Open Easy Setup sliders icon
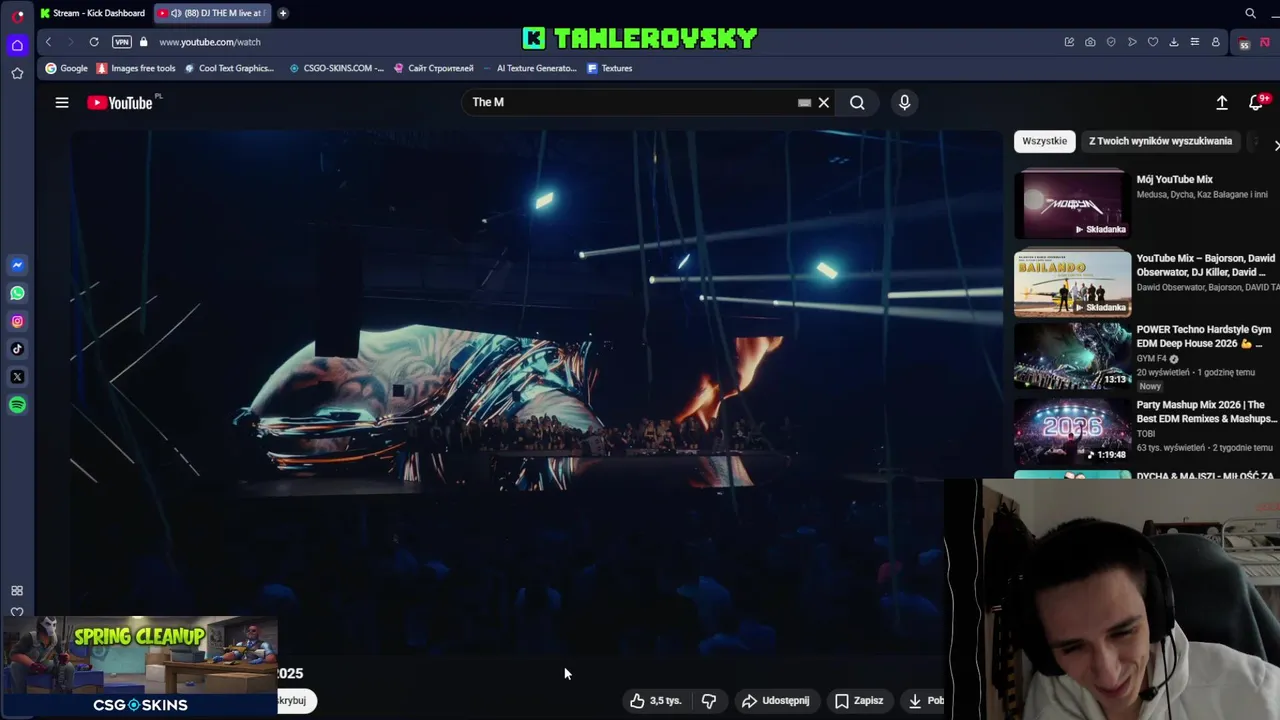Viewport: 1280px width, 720px height. (1195, 42)
